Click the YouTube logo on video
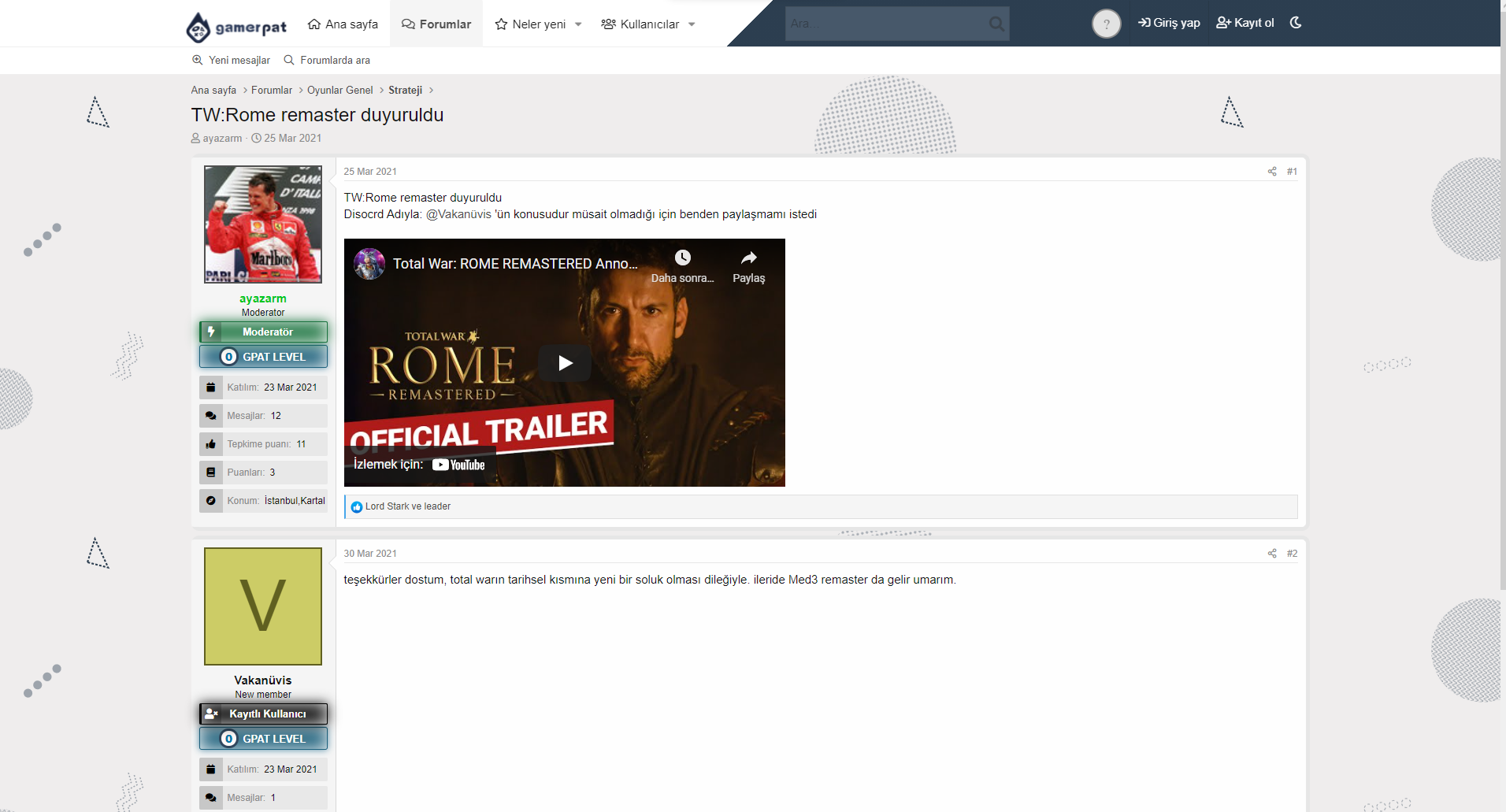Viewport: 1506px width, 812px height. point(458,465)
